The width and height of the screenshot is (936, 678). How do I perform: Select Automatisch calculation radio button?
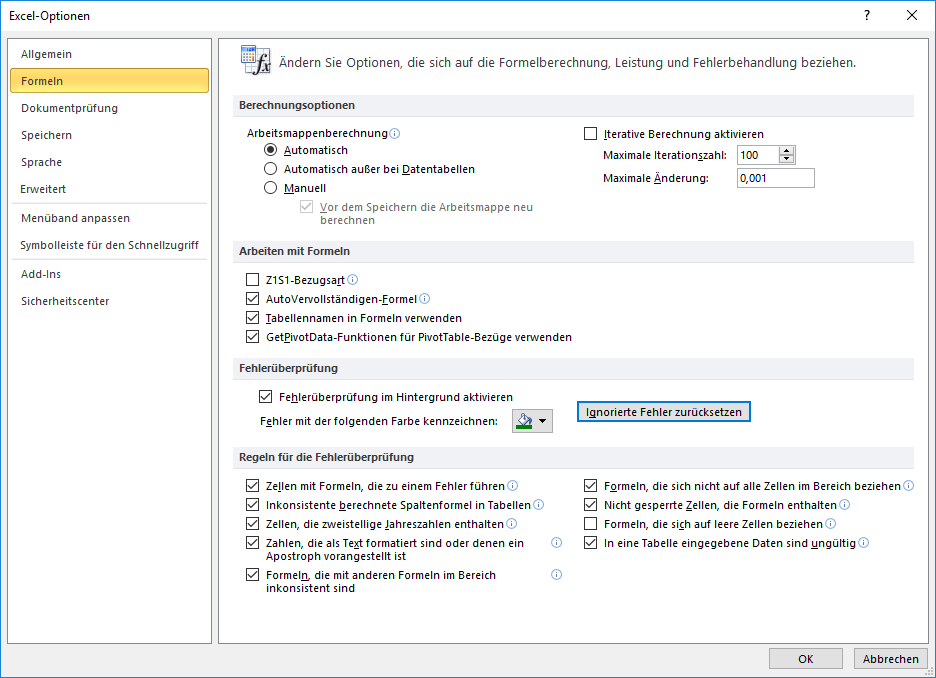click(270, 150)
